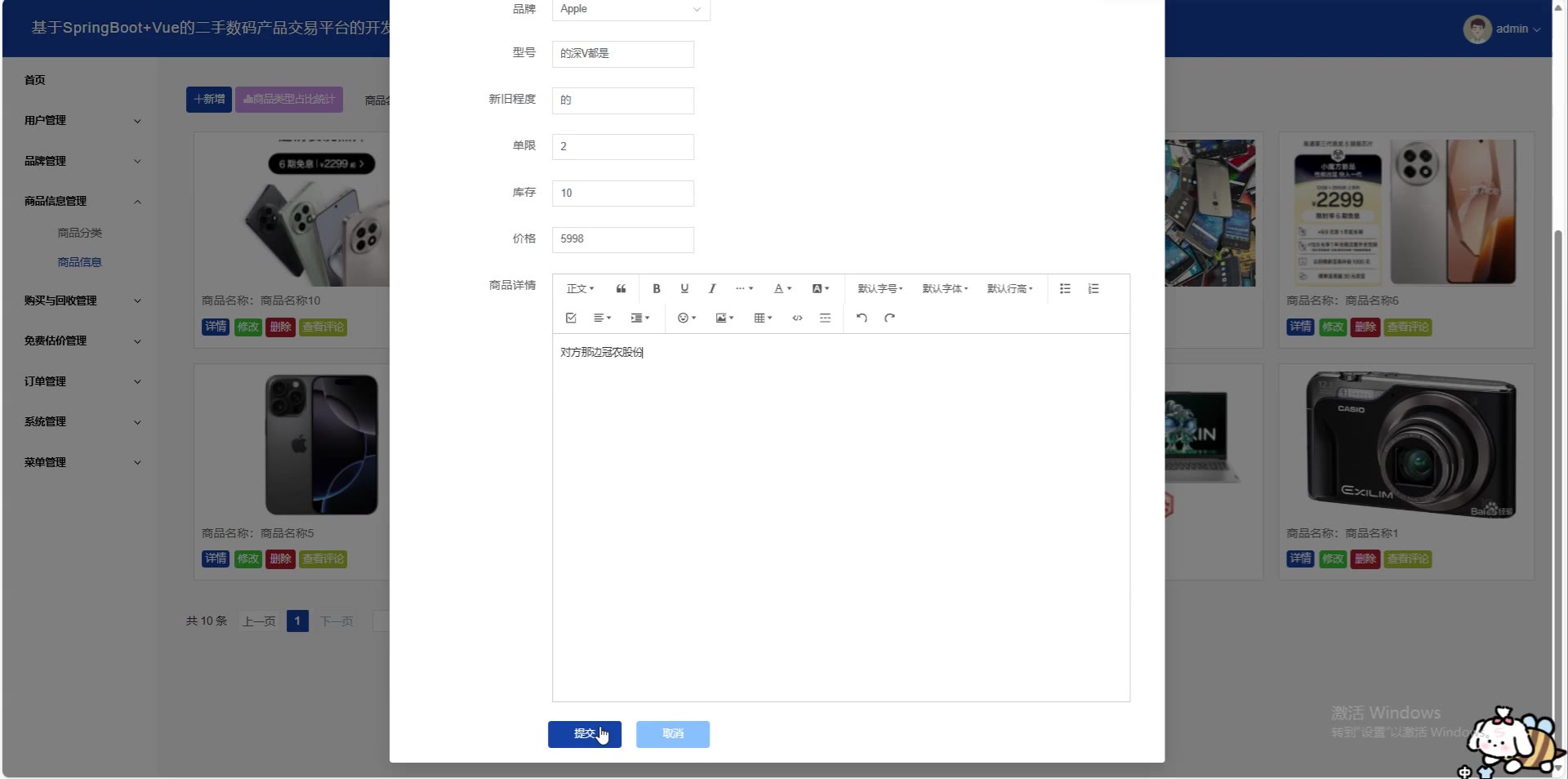This screenshot has height=779, width=1568.
Task: Toggle underline formatting in the editor
Action: tap(684, 289)
